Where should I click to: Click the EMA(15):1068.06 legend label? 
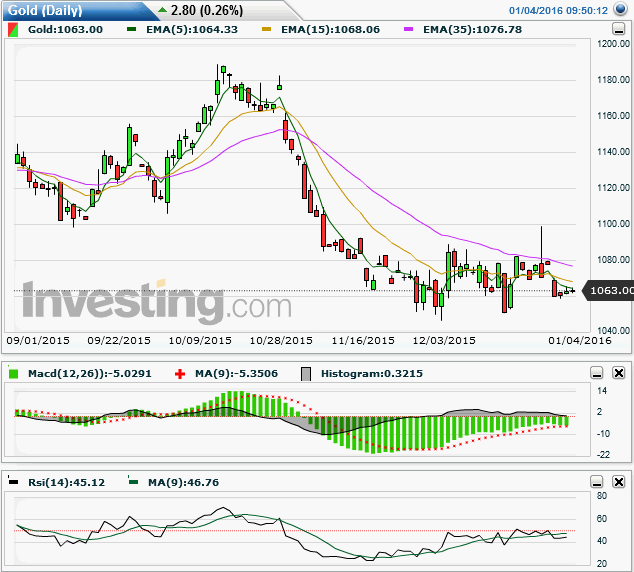[x=331, y=30]
